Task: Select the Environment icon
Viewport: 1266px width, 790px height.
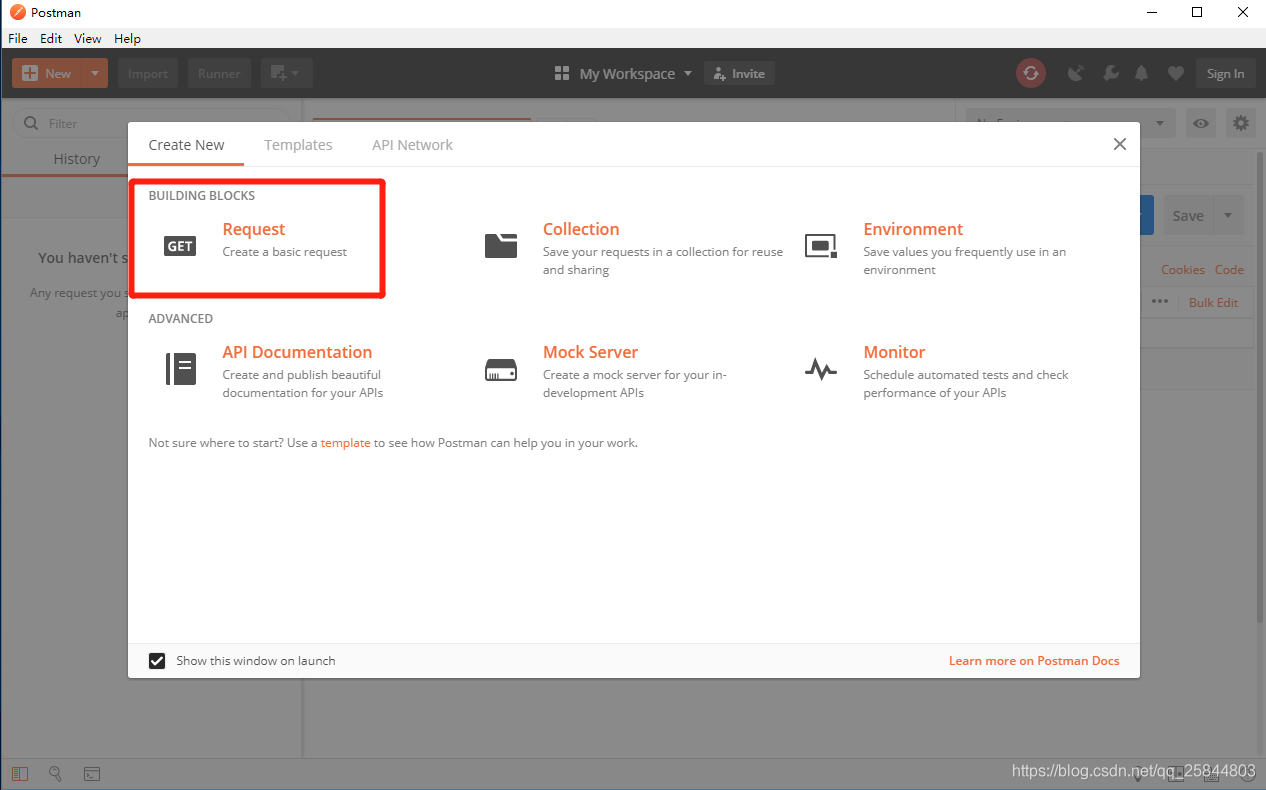Action: pos(821,246)
